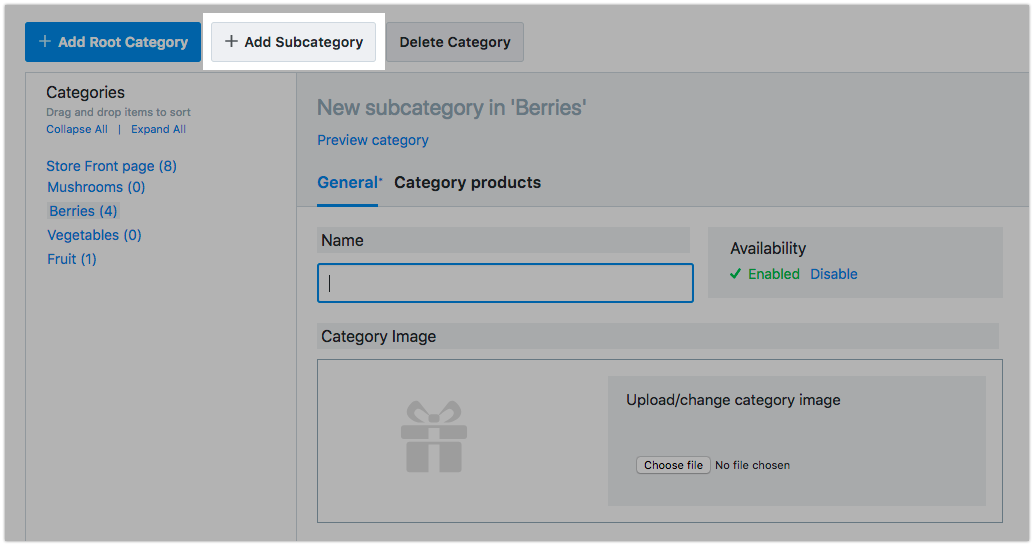
Task: Select the Vegetables (0) category
Action: [94, 235]
